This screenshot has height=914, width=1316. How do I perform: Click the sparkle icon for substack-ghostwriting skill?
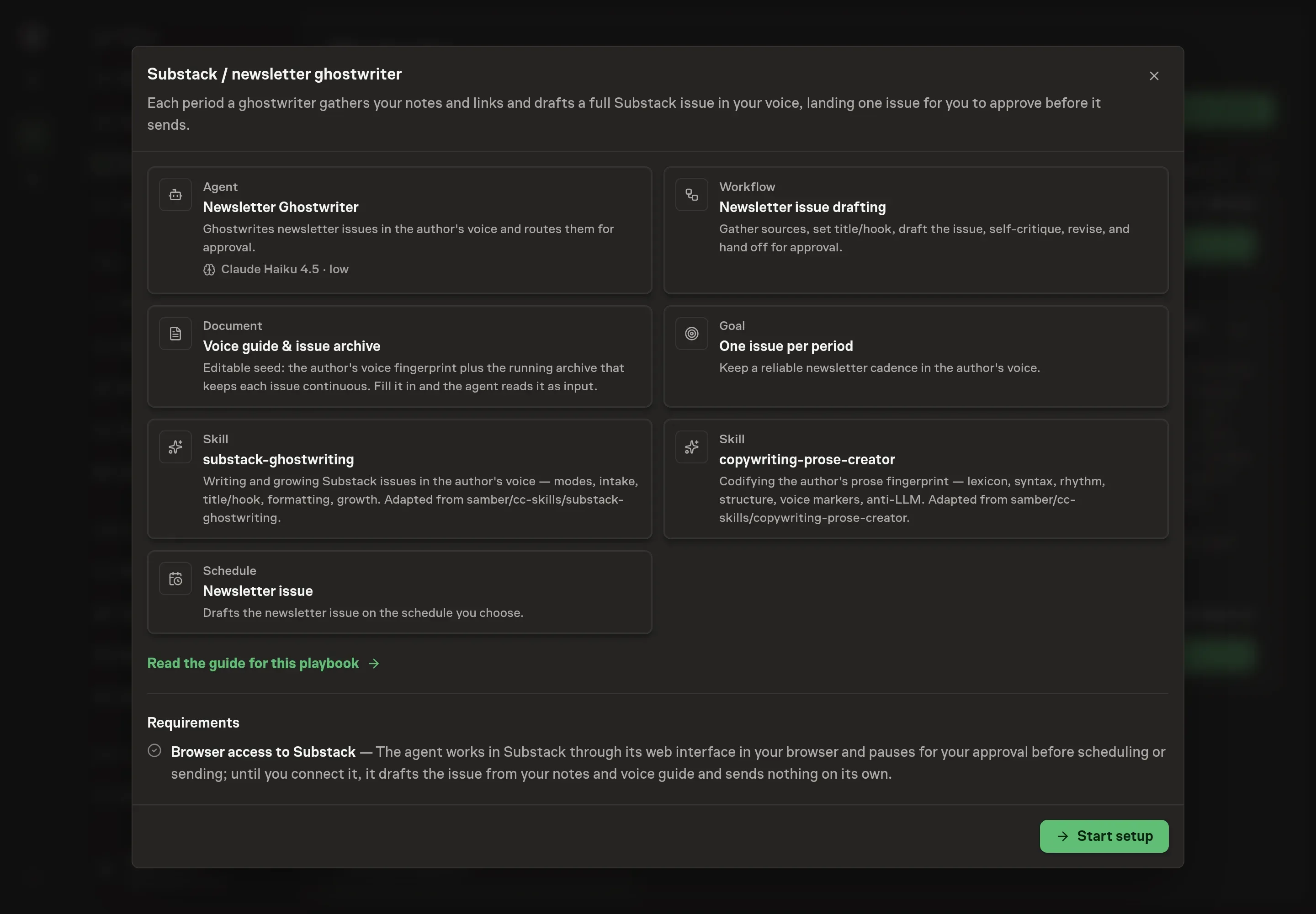pyautogui.click(x=175, y=447)
